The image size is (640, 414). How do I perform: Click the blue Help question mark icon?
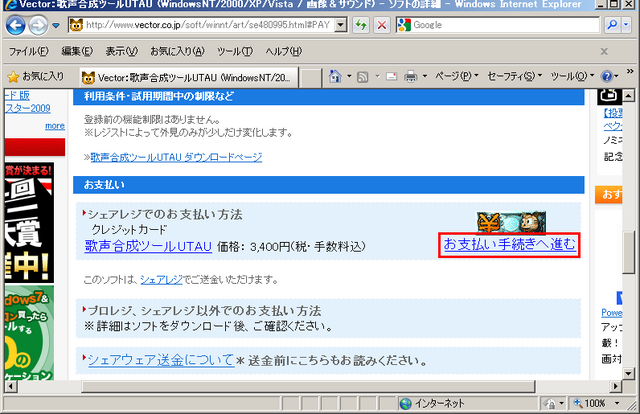pos(607,76)
